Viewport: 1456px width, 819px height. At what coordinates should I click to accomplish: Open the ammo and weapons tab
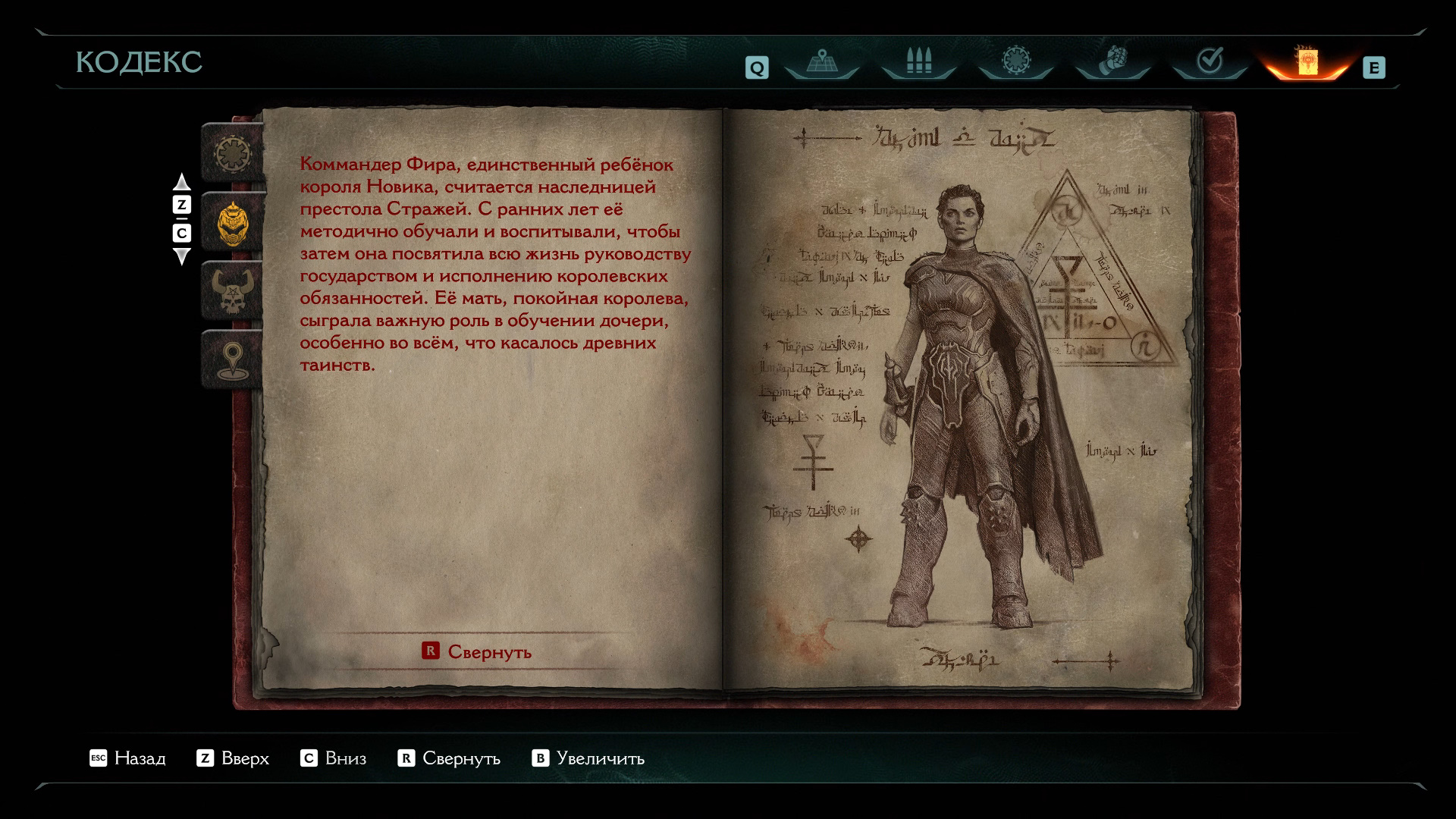918,61
